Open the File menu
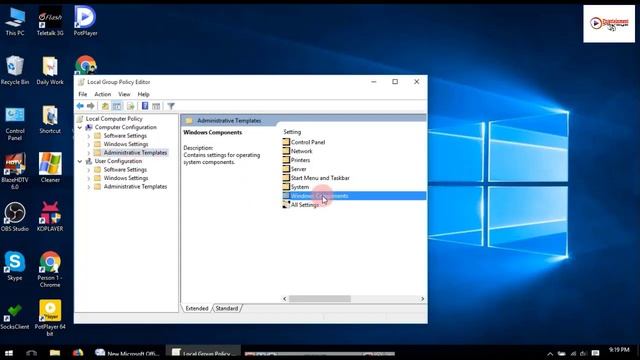 pyautogui.click(x=82, y=94)
